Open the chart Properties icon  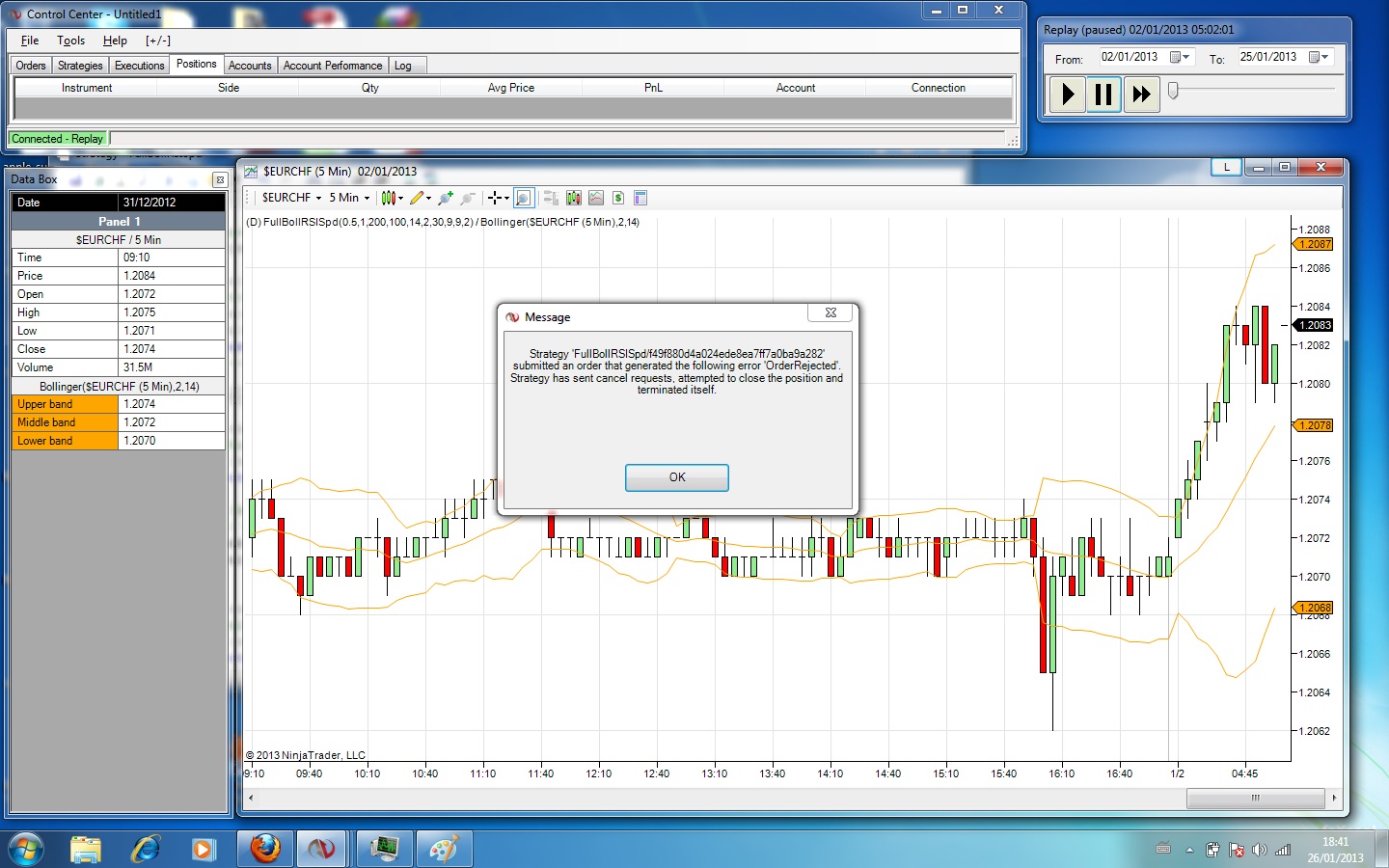640,198
